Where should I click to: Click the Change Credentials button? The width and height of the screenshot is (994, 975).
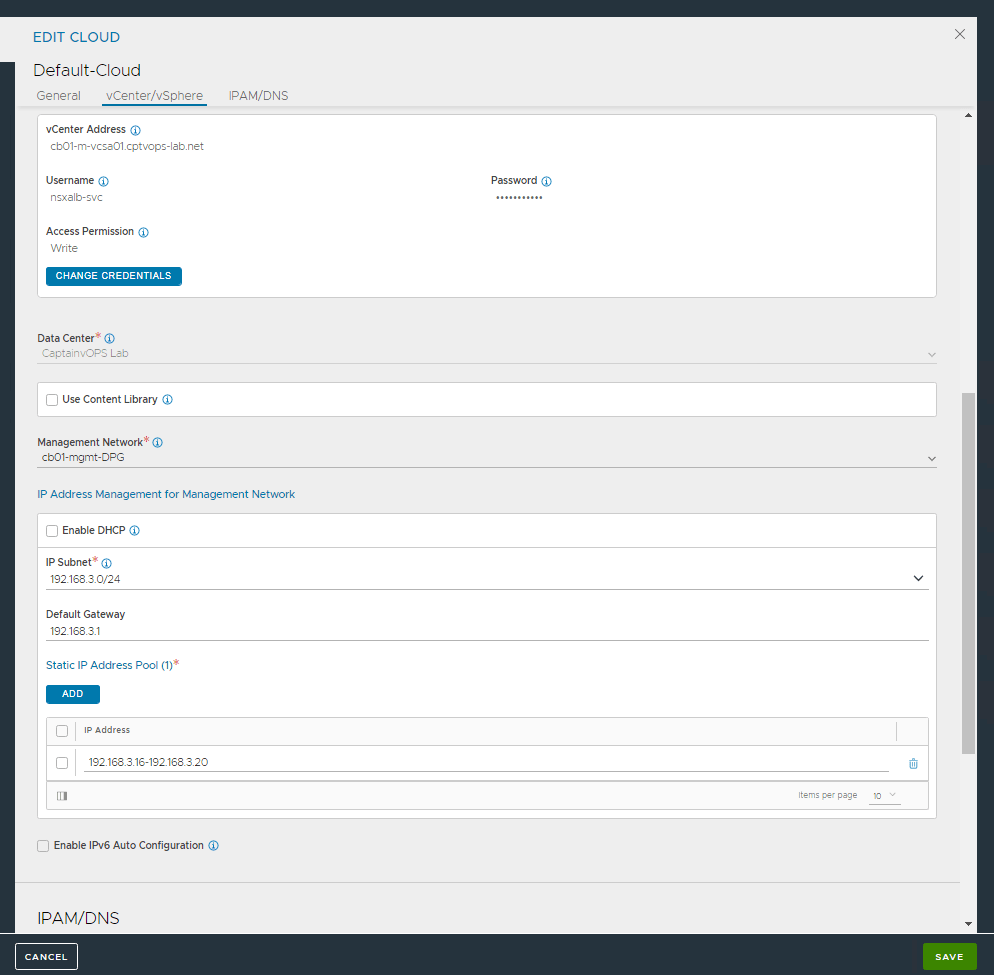pos(113,276)
